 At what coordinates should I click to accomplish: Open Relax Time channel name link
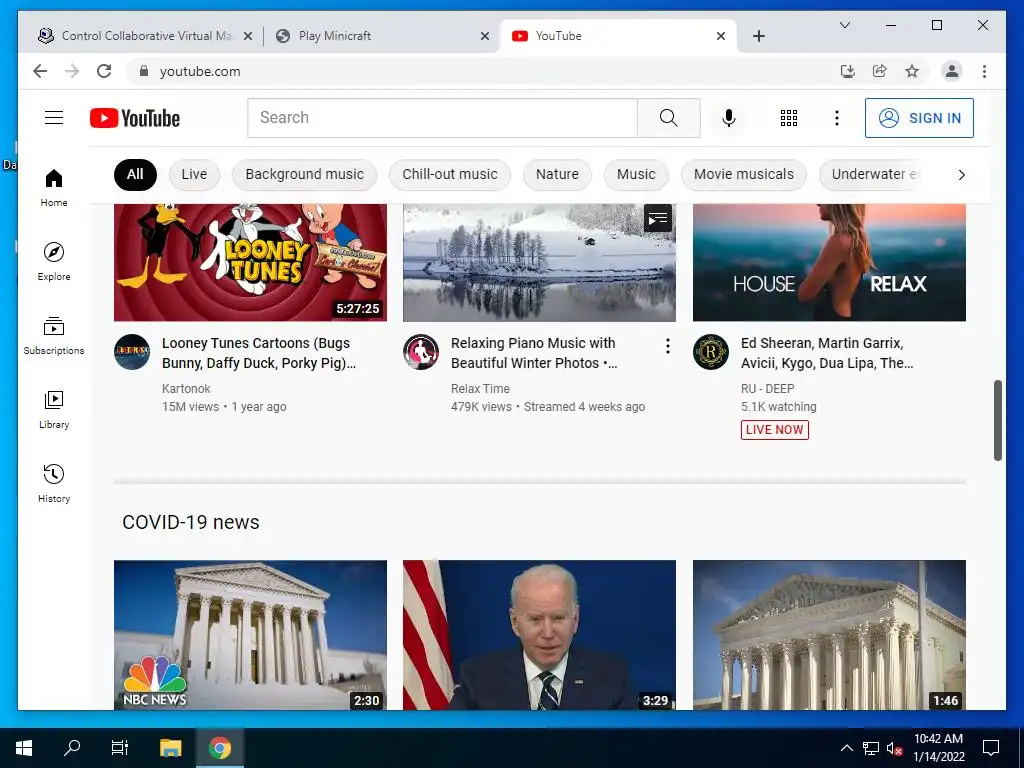click(480, 389)
